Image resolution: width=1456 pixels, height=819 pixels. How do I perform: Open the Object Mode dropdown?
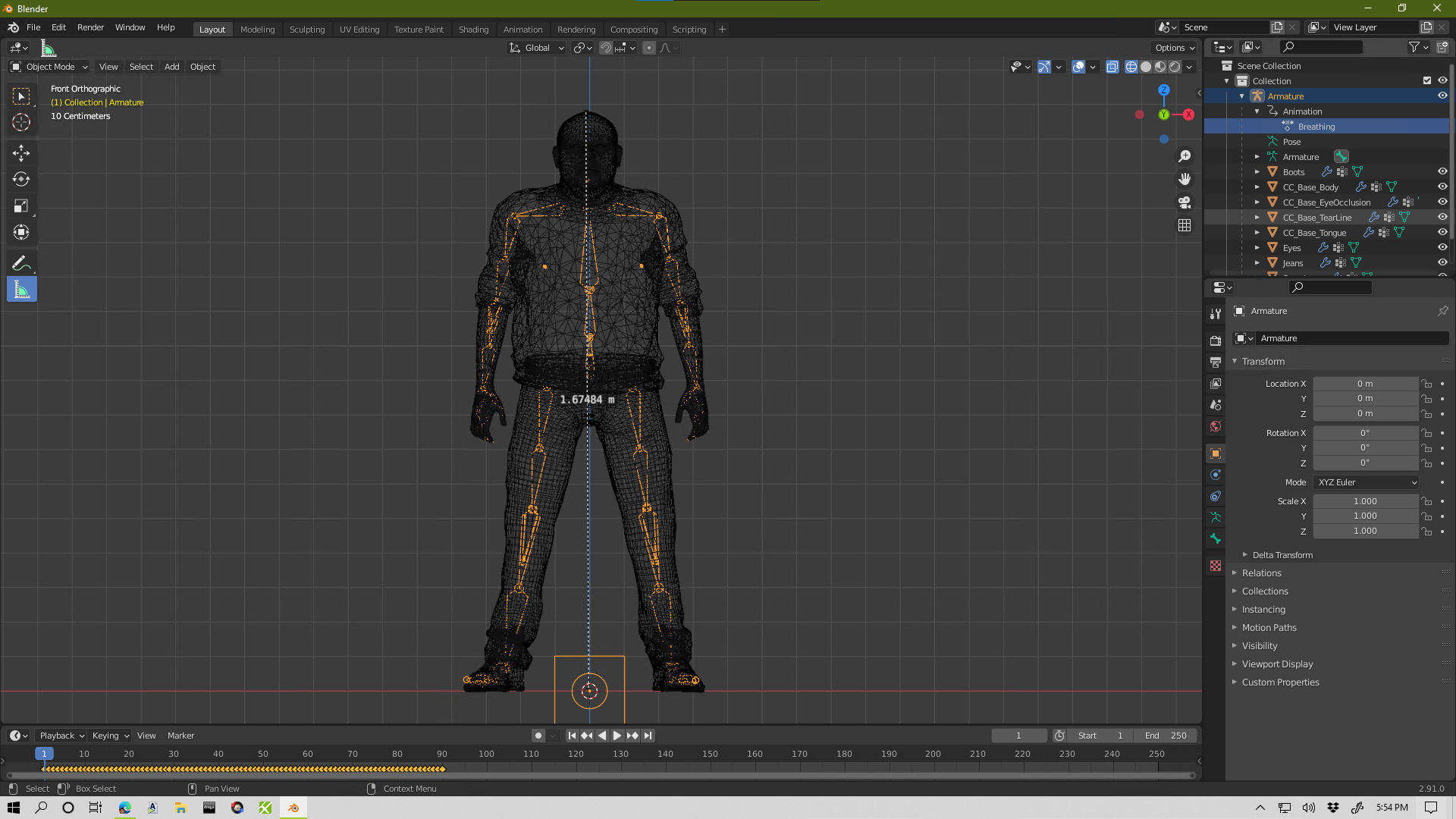(49, 67)
